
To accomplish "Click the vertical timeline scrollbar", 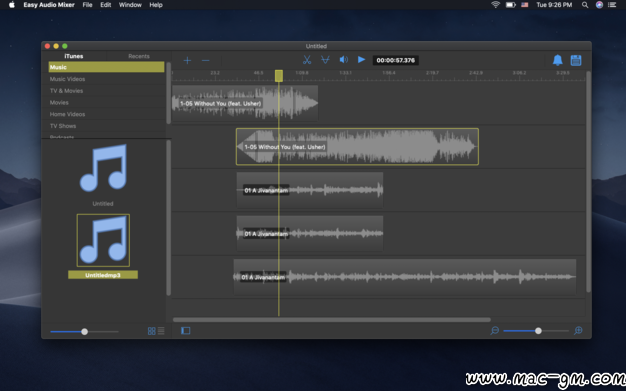I will click(588, 182).
